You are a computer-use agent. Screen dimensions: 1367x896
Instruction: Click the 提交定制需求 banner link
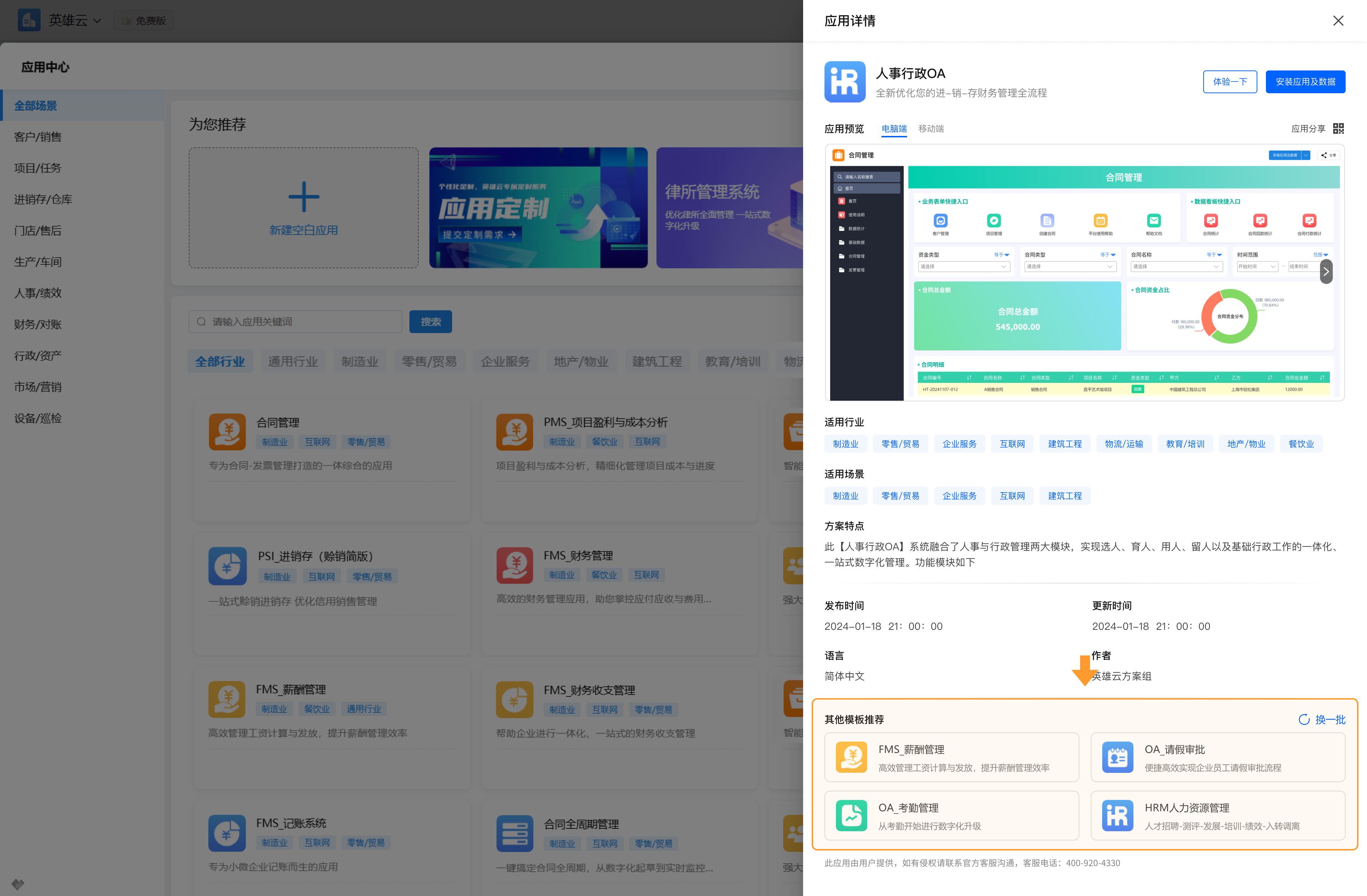[x=480, y=235]
